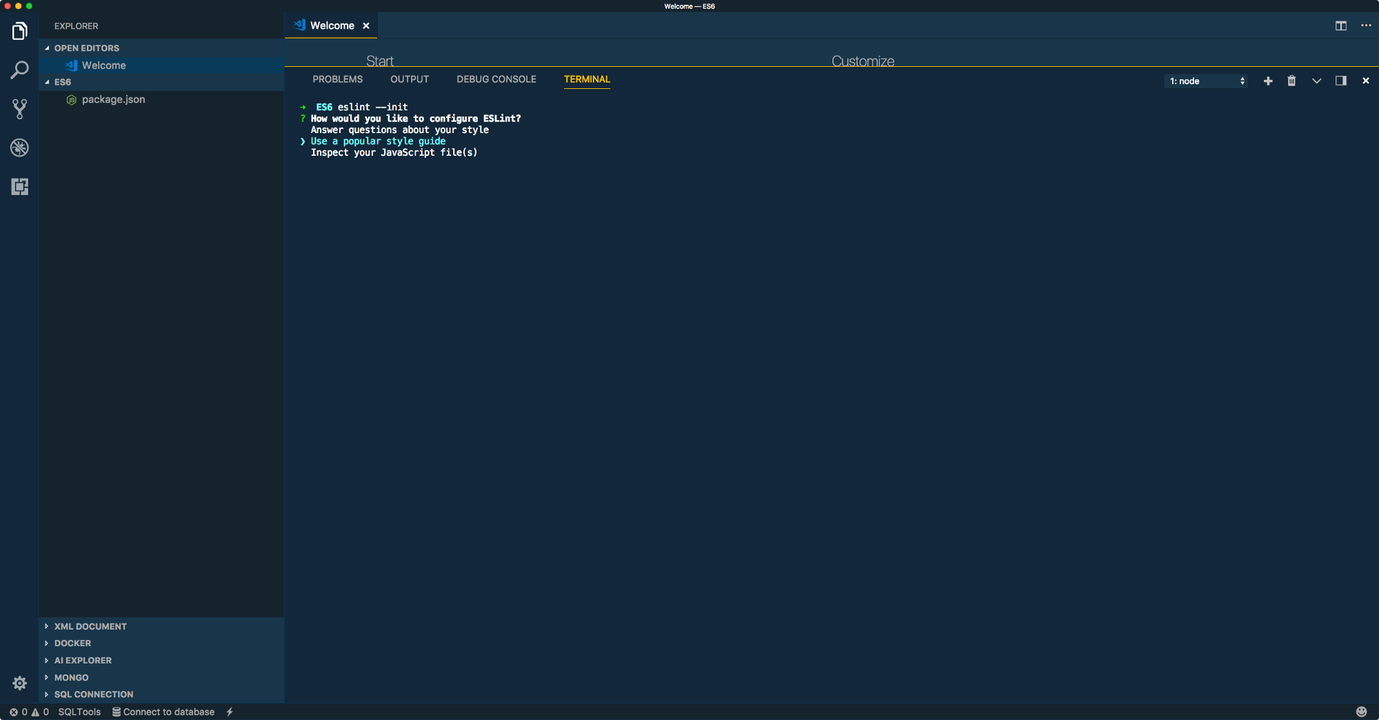This screenshot has width=1379, height=720.
Task: Open the Source Control view
Action: (19, 108)
